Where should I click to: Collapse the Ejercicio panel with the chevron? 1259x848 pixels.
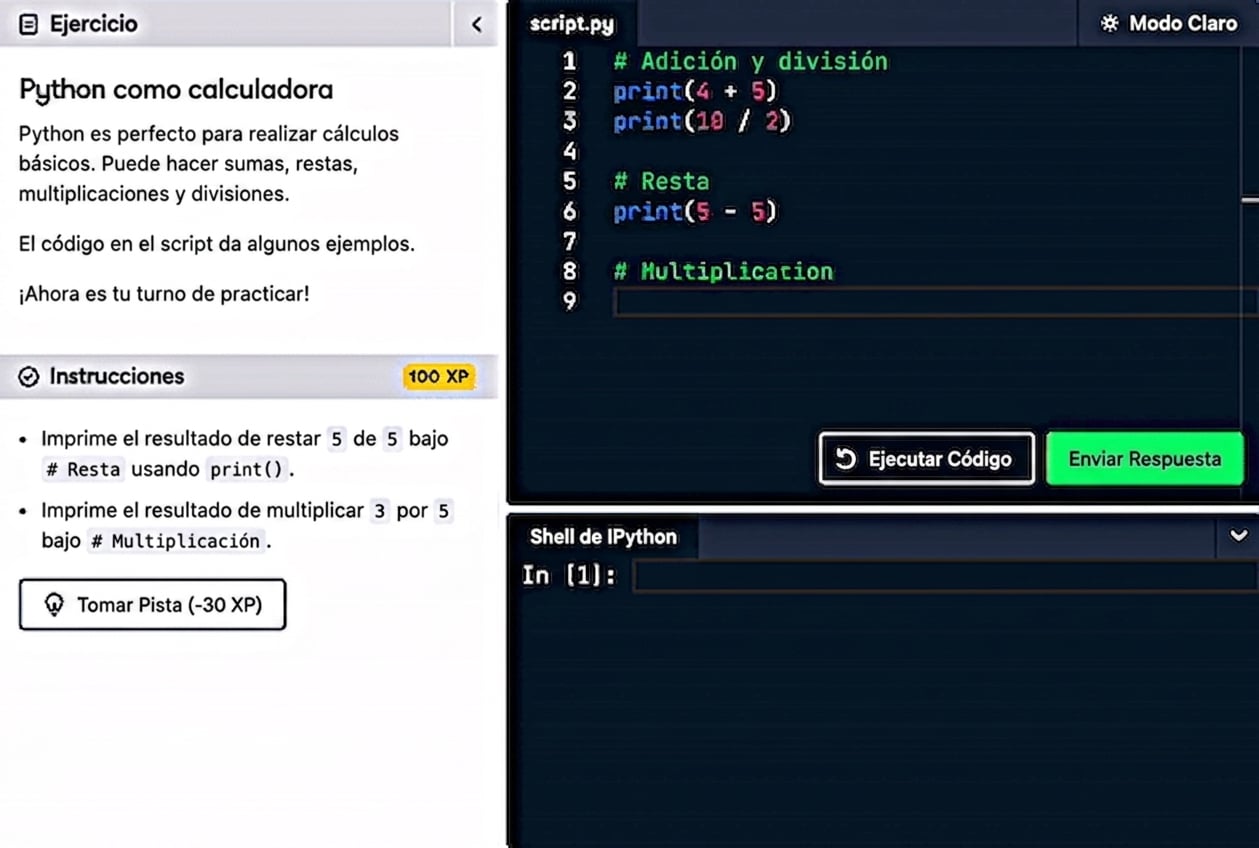point(476,24)
